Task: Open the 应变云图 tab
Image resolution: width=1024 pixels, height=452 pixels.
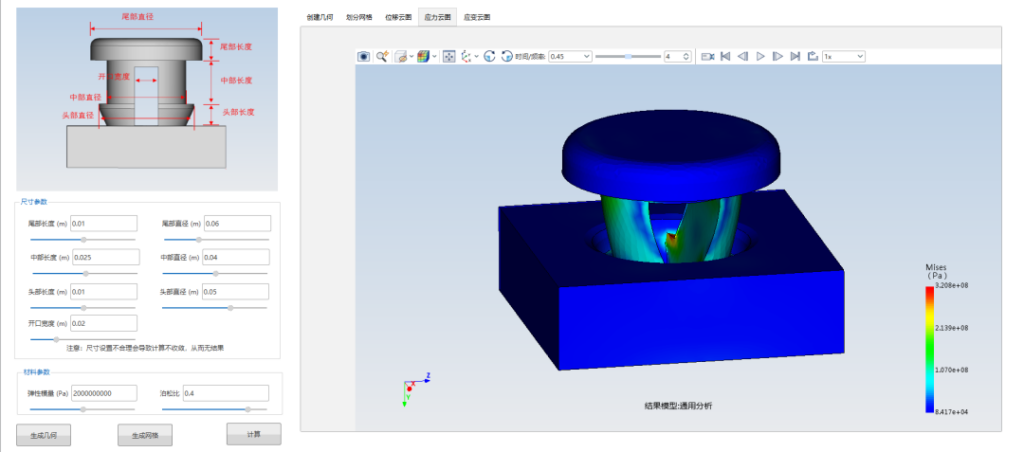Action: (x=477, y=17)
